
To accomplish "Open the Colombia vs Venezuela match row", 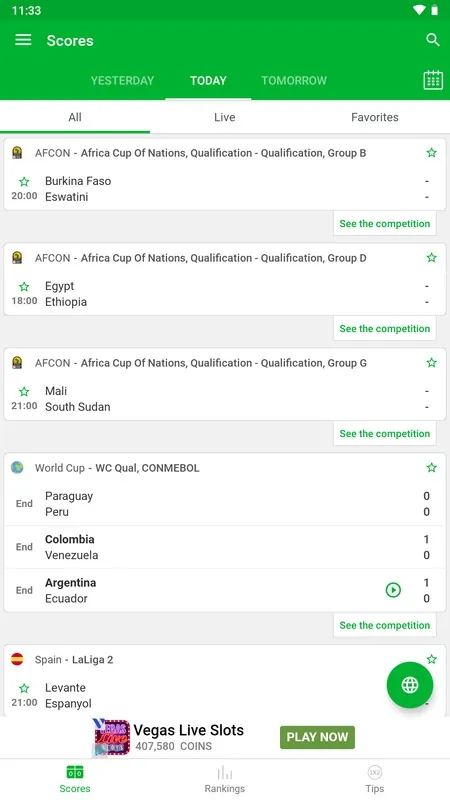I will 225,547.
